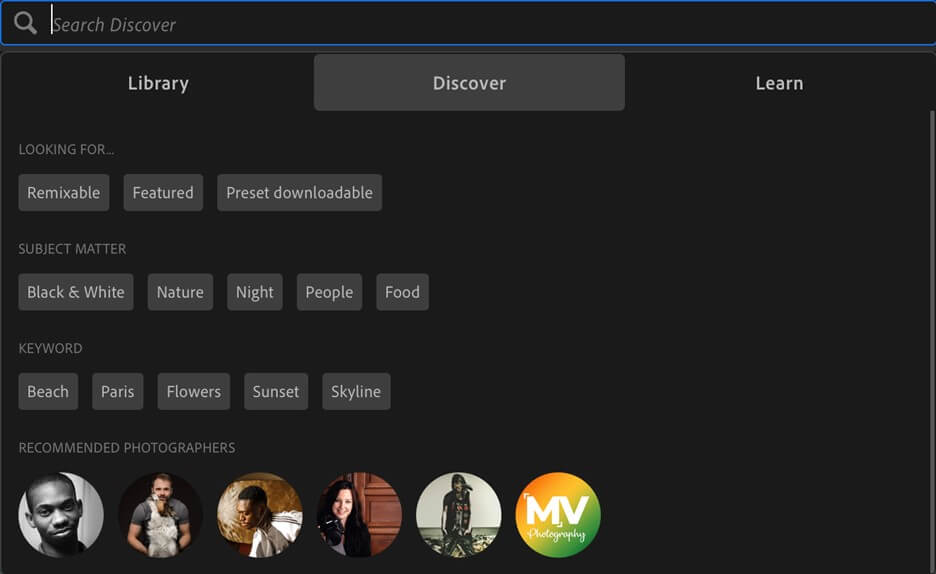Image resolution: width=936 pixels, height=574 pixels.
Task: Select the Preset downloadable filter
Action: click(x=299, y=193)
